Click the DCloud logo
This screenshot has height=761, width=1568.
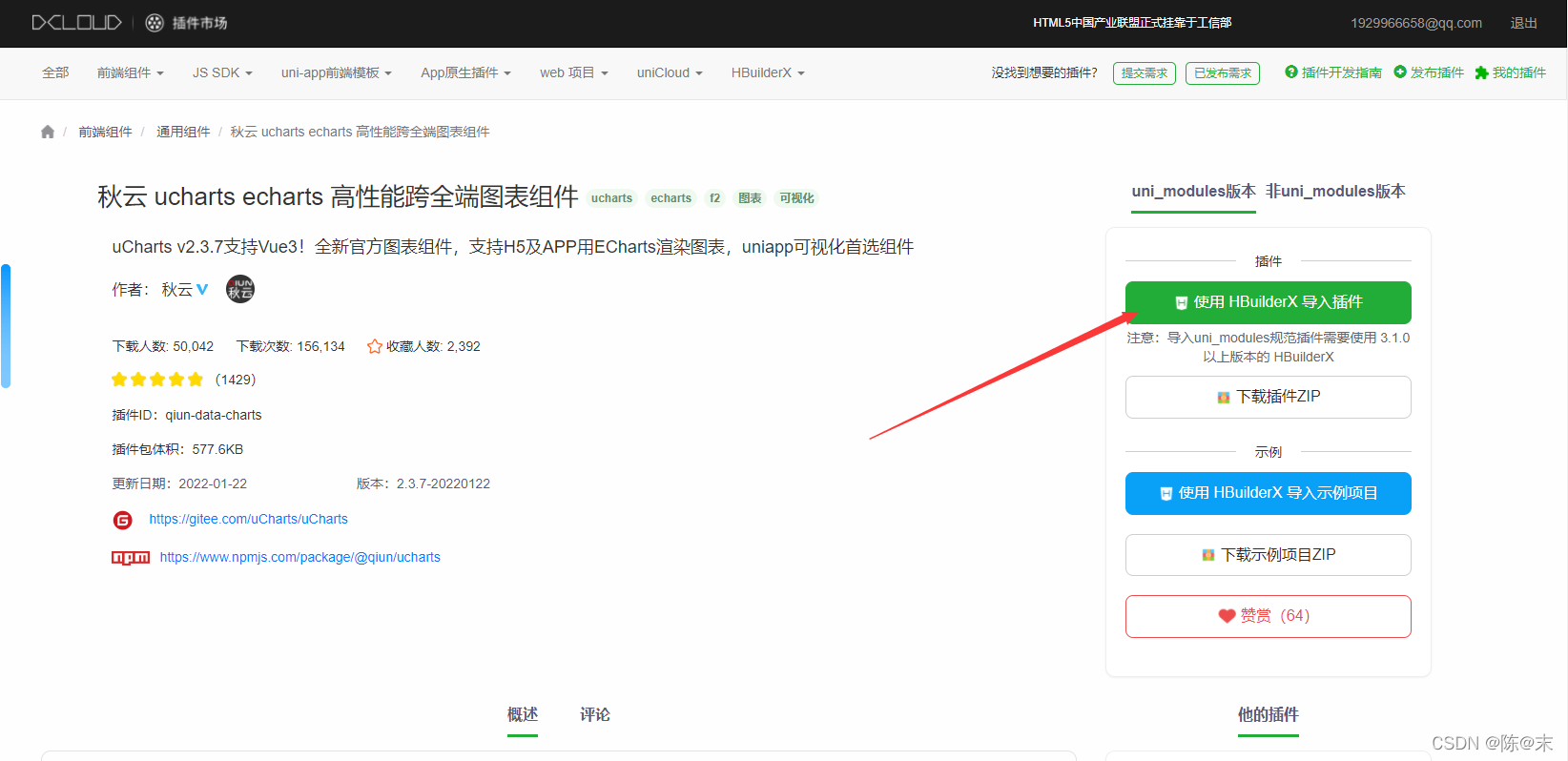click(x=76, y=22)
